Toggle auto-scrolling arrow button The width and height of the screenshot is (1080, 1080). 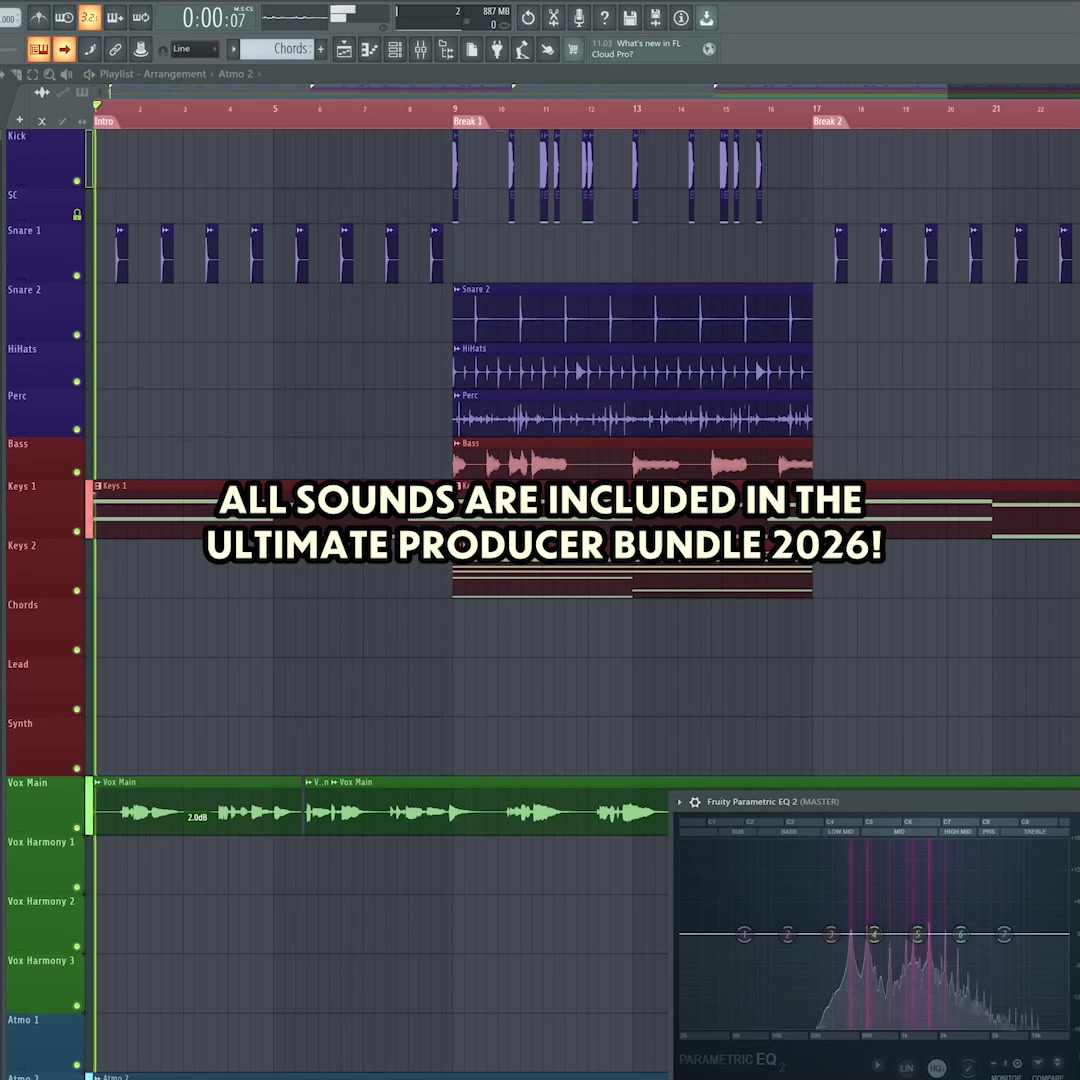[x=64, y=49]
